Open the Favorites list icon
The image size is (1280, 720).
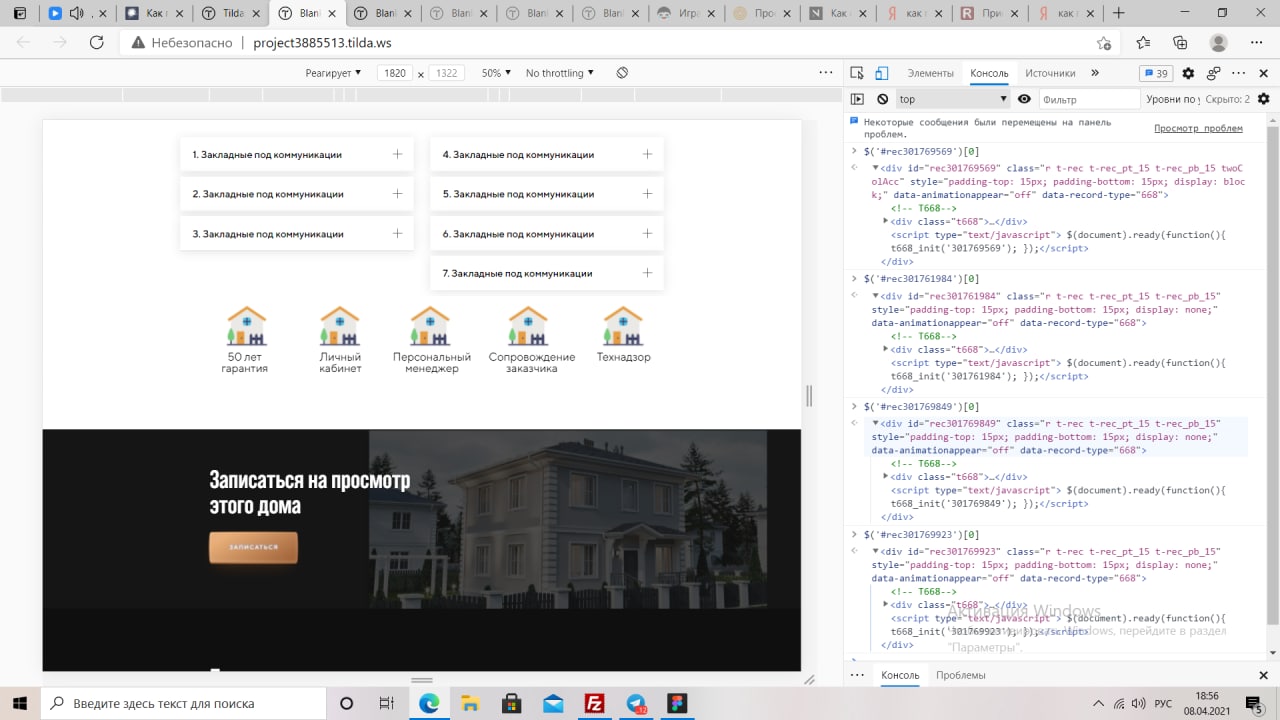pyautogui.click(x=1143, y=43)
